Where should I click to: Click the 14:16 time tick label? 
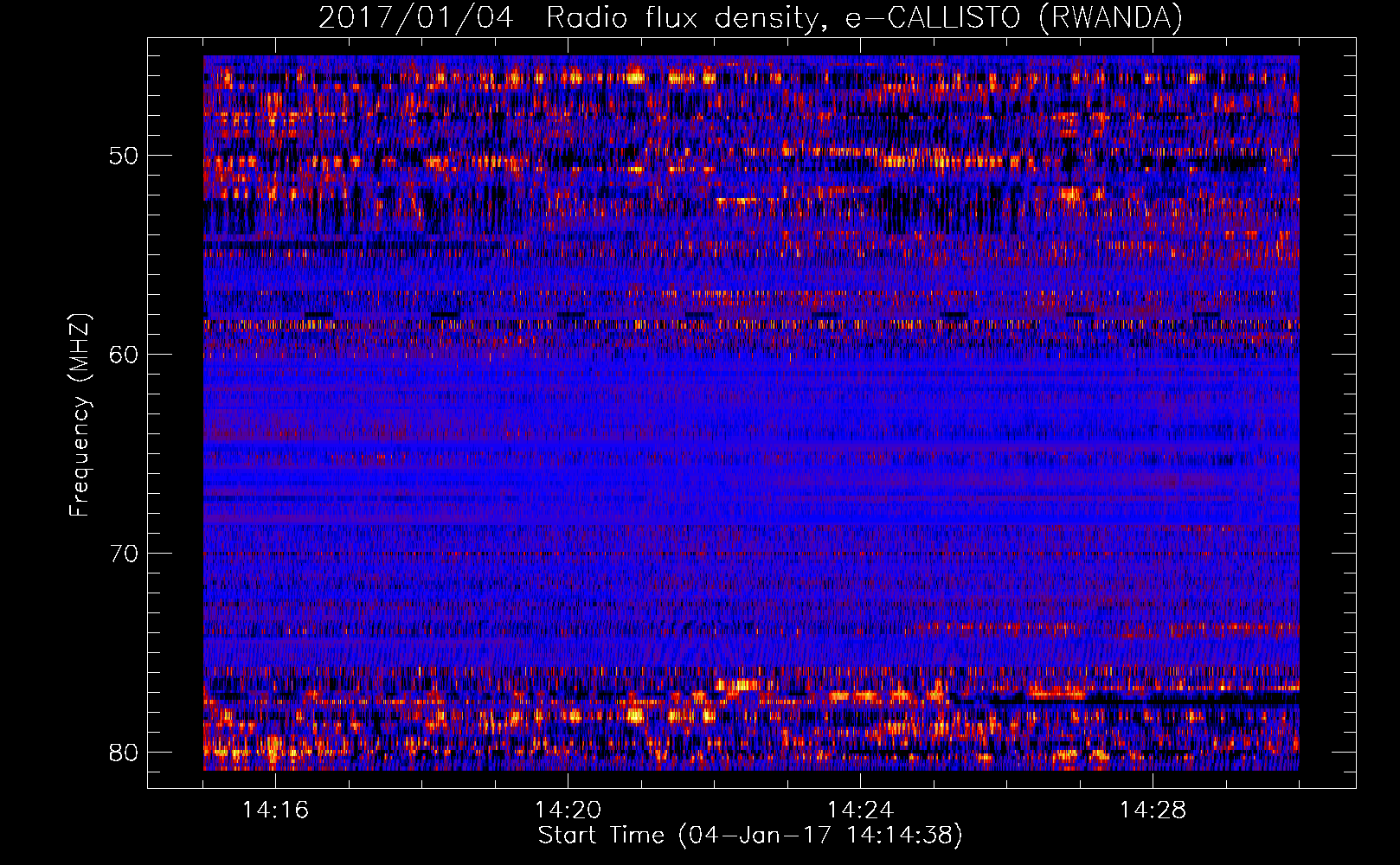275,811
